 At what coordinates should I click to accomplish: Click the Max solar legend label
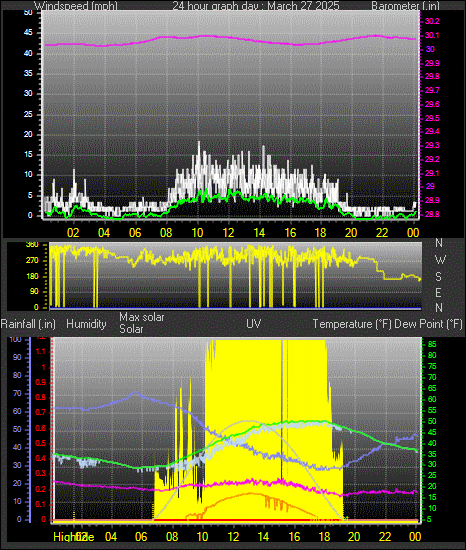pos(142,317)
